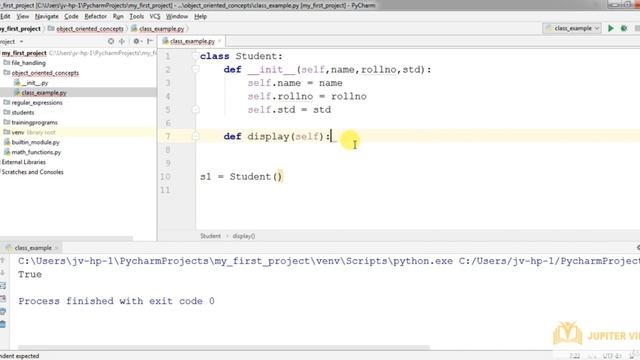Open the Refactor menu
The height and width of the screenshot is (360, 640).
[x=96, y=16]
